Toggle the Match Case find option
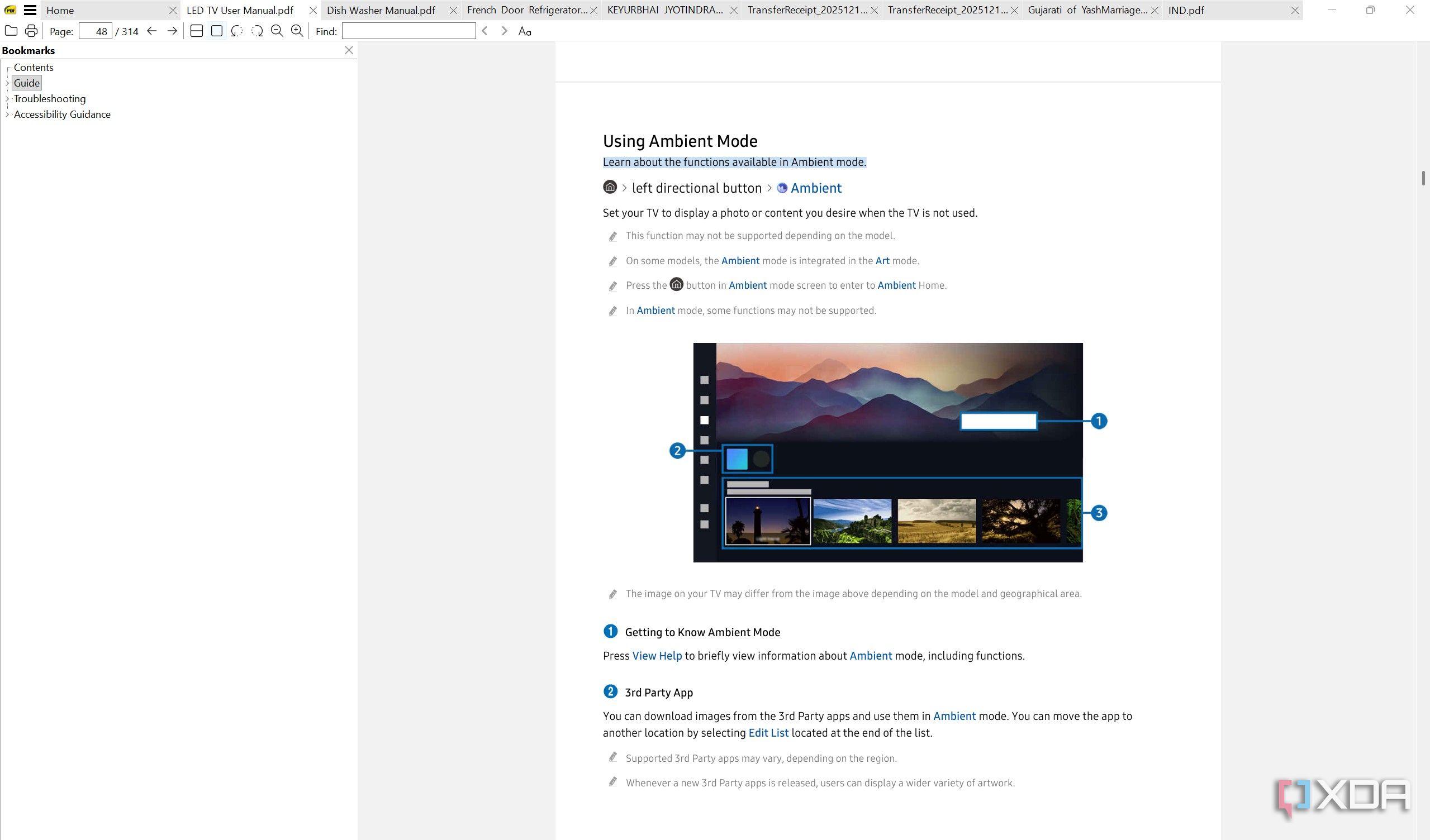 pos(525,31)
